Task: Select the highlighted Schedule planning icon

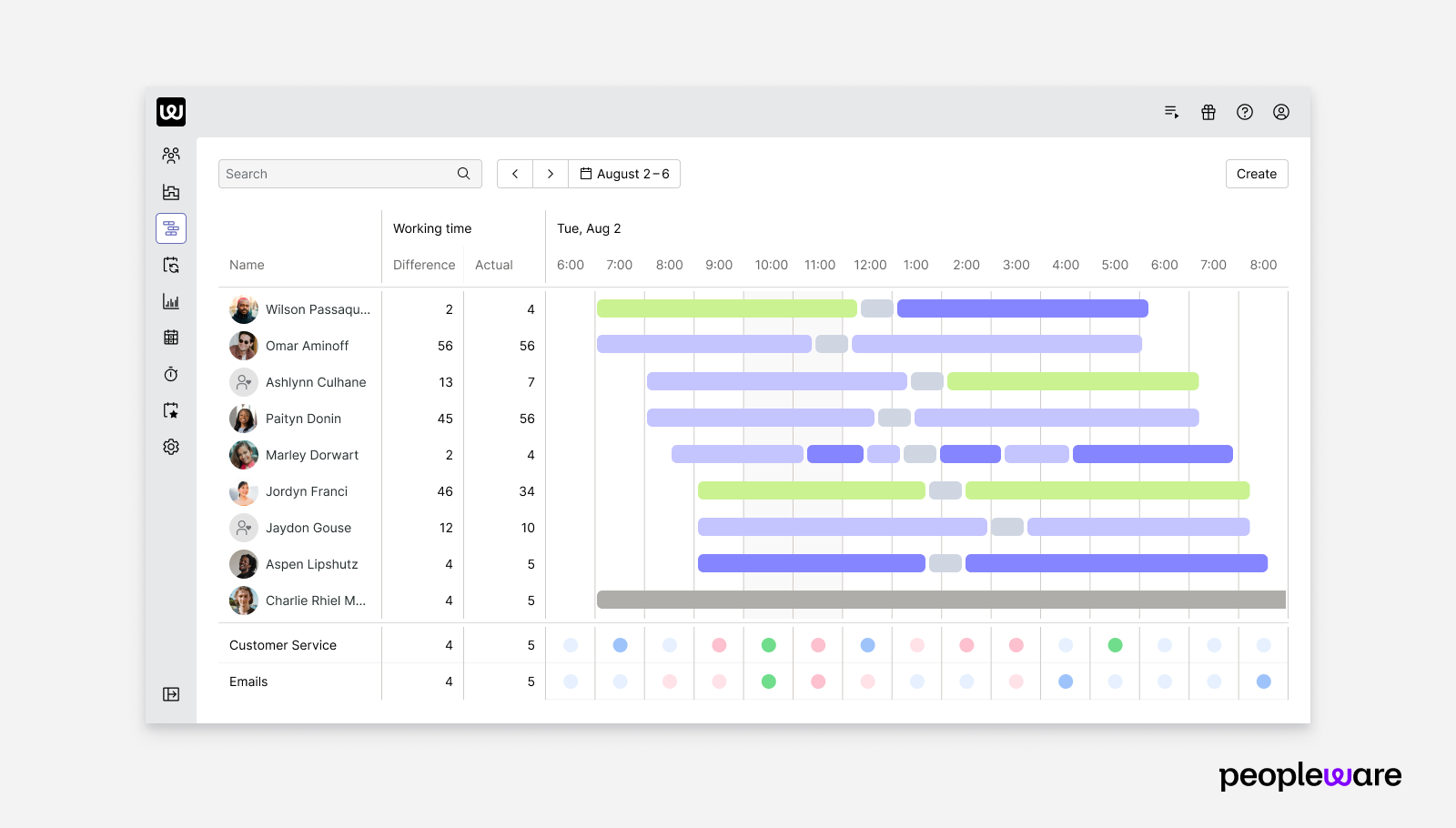Action: [171, 228]
